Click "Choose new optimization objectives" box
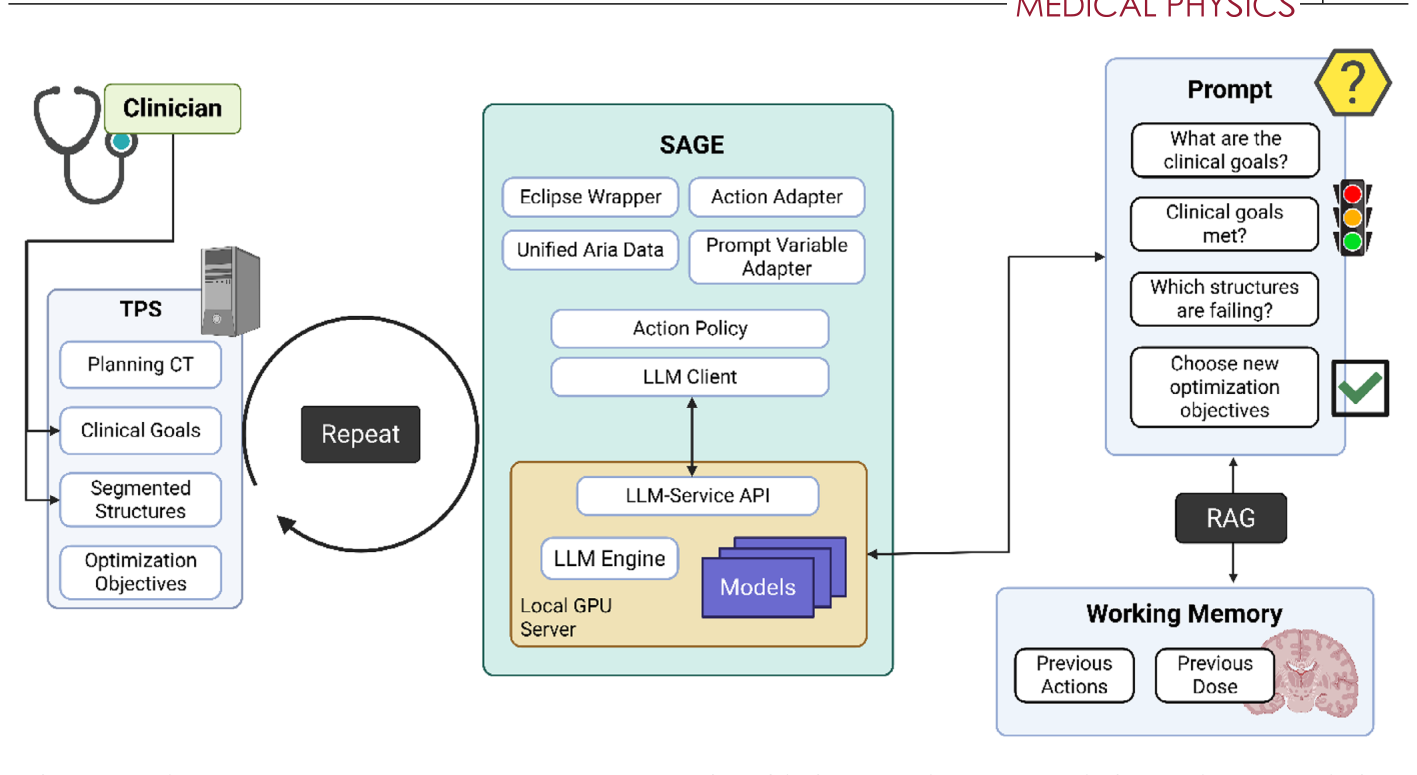Screen dimensions: 1417x775 [1225, 387]
